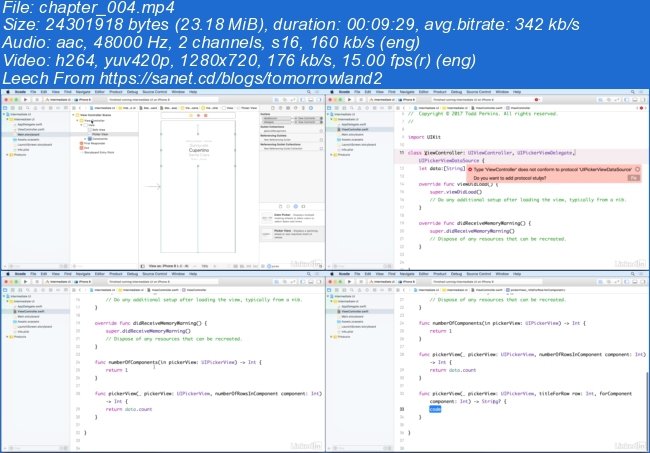Show the Media library in the top-left frame
650x453 pixels.
point(303,206)
